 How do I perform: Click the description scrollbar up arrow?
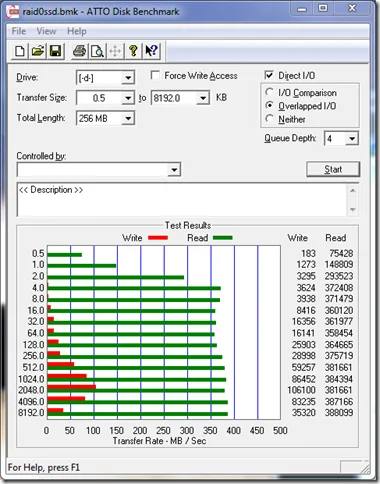point(353,190)
